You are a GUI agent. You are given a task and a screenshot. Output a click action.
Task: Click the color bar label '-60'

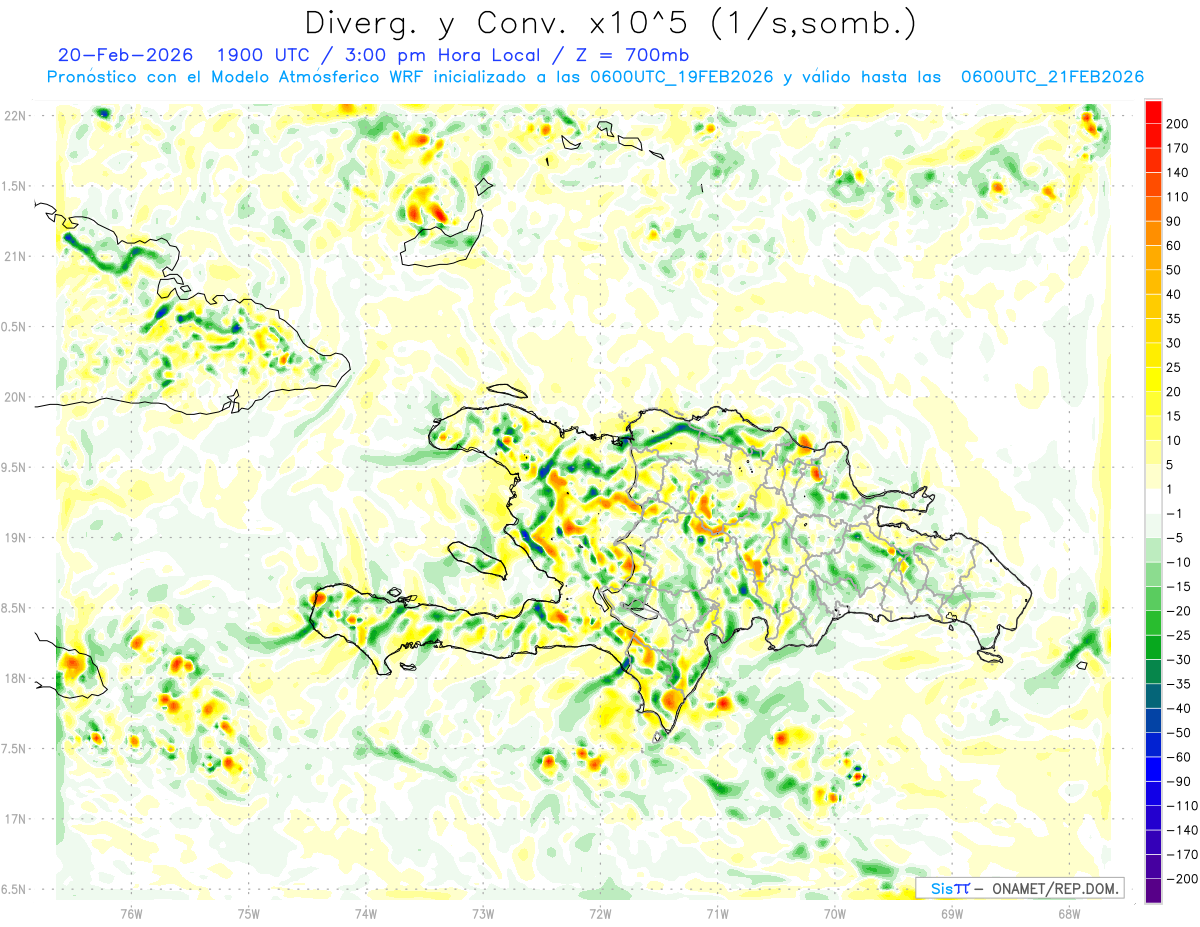pos(1179,757)
